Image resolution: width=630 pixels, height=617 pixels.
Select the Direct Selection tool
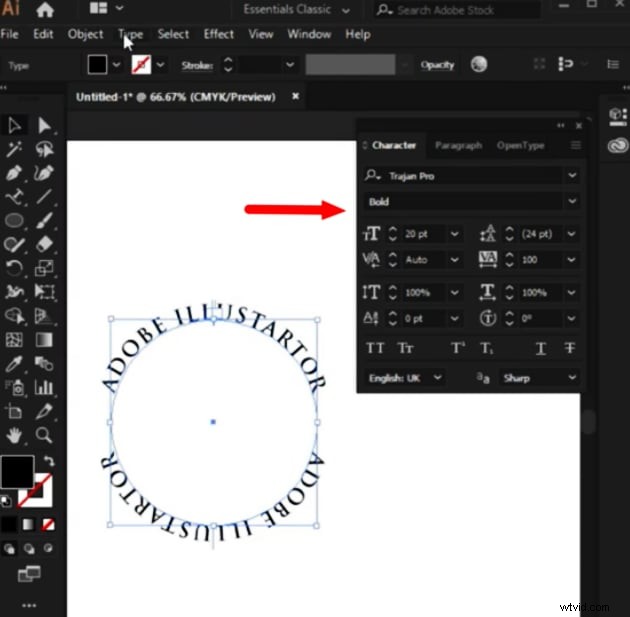coord(44,126)
